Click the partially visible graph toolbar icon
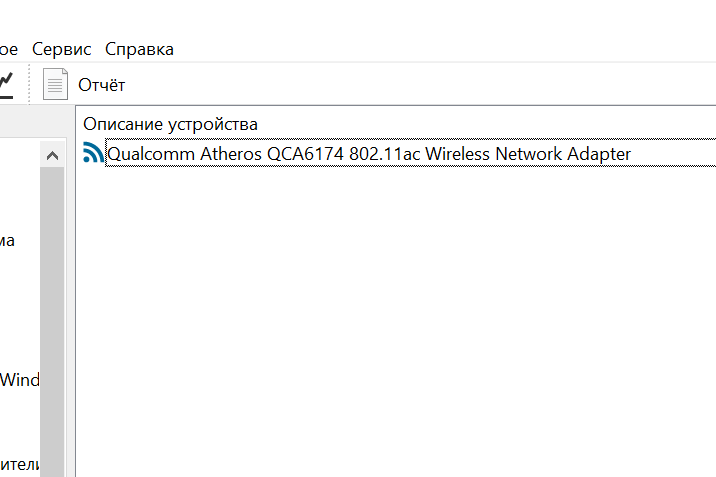The image size is (716, 477). [6, 85]
